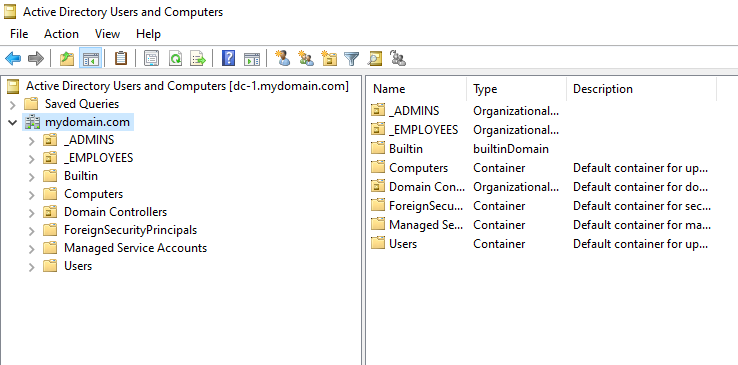The height and width of the screenshot is (365, 738).
Task: Collapse the mydomain.com tree node
Action: click(x=13, y=123)
